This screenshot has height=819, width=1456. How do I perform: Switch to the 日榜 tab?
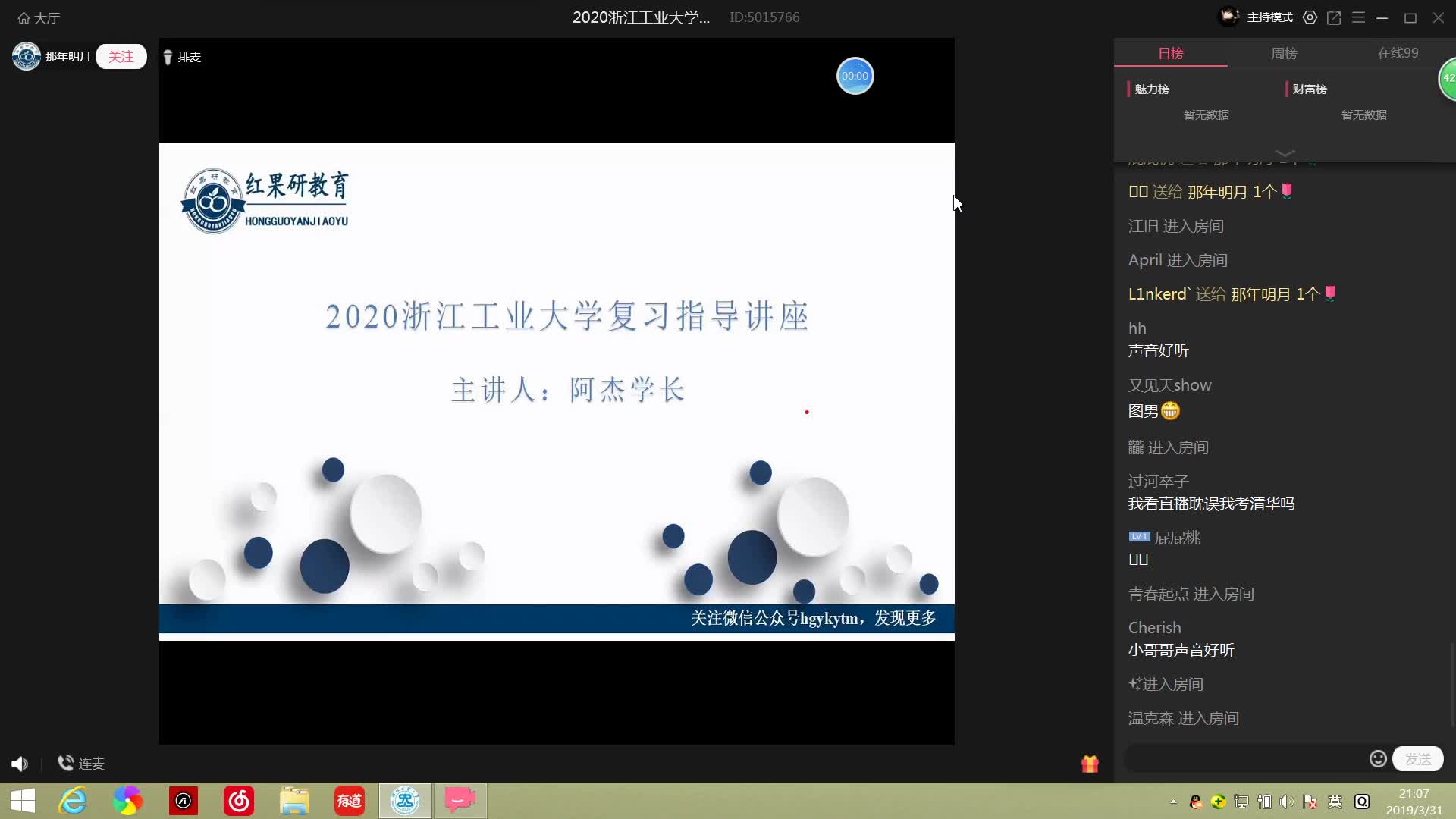[x=1171, y=53]
